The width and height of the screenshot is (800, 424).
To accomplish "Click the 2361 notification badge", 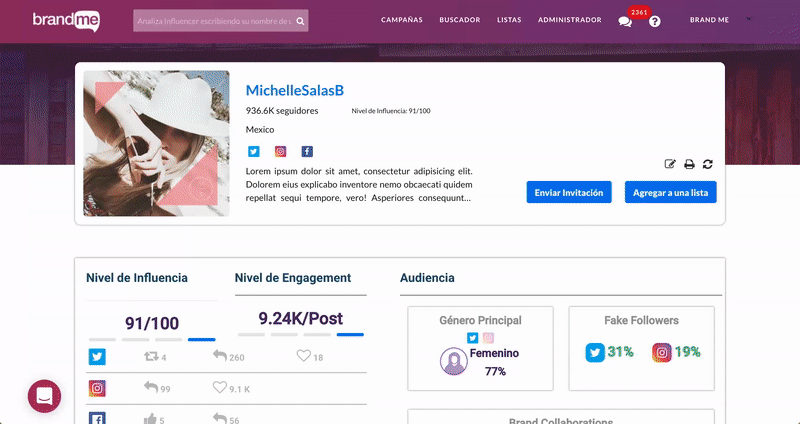I will point(639,12).
